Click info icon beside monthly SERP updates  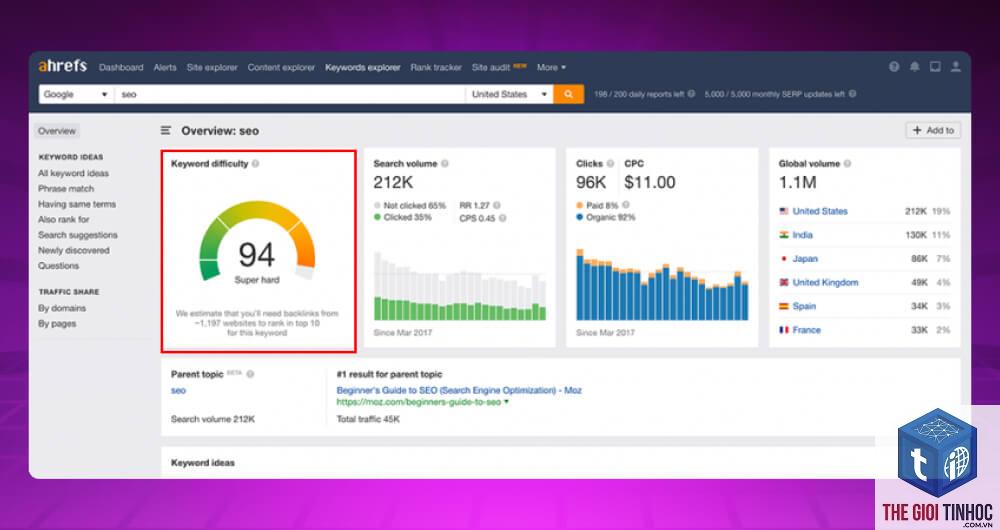click(852, 94)
